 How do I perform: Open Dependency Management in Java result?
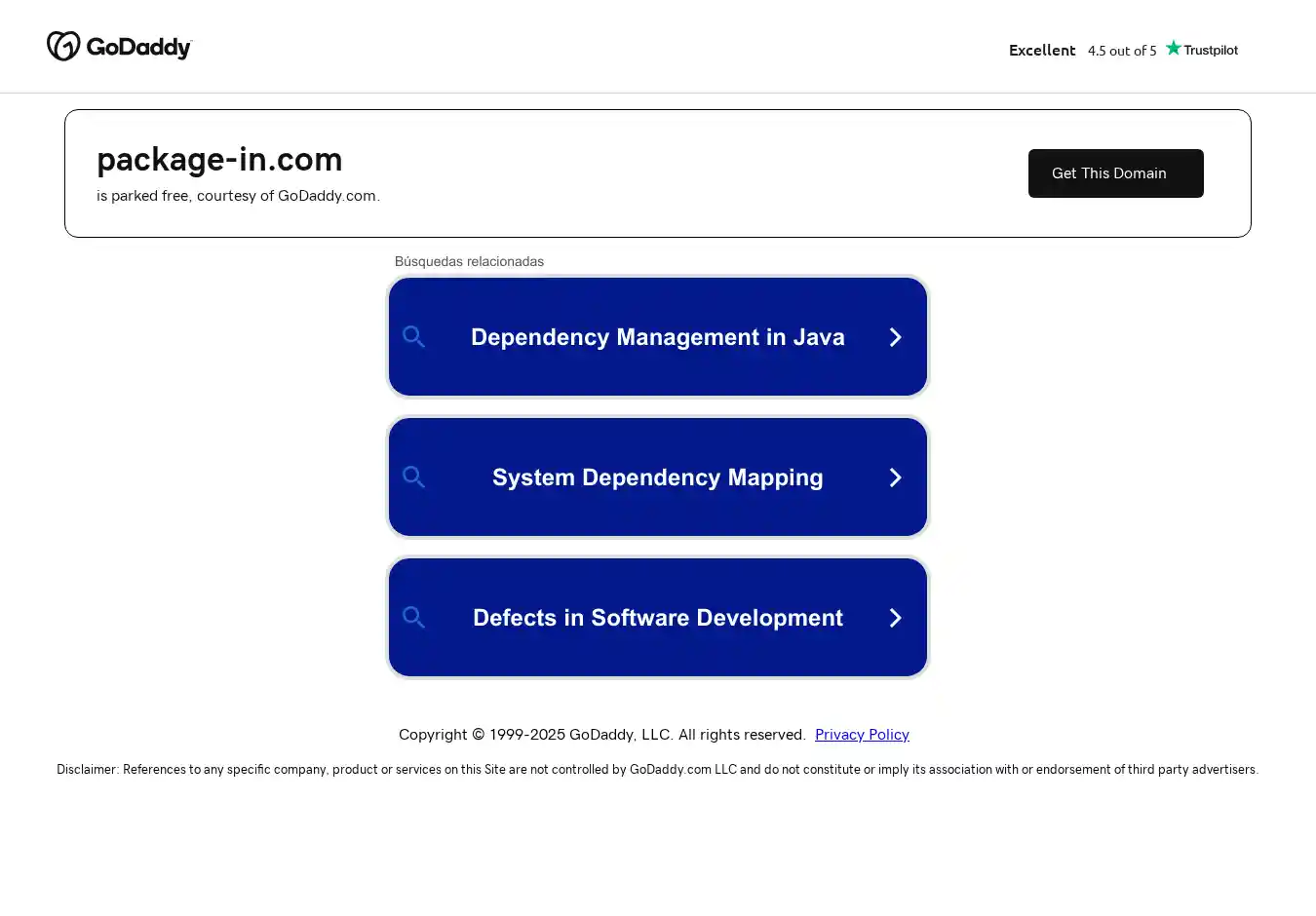pyautogui.click(x=657, y=337)
